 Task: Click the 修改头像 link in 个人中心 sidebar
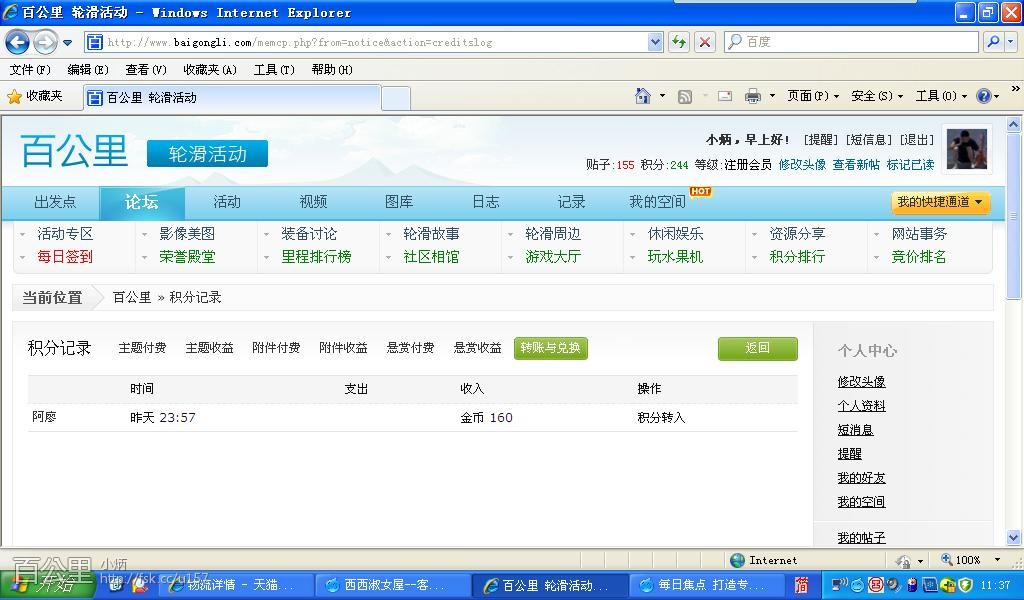click(861, 382)
